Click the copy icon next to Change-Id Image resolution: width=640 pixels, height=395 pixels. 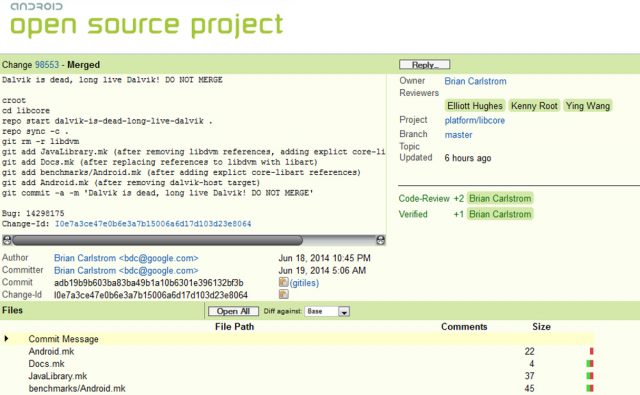[283, 294]
